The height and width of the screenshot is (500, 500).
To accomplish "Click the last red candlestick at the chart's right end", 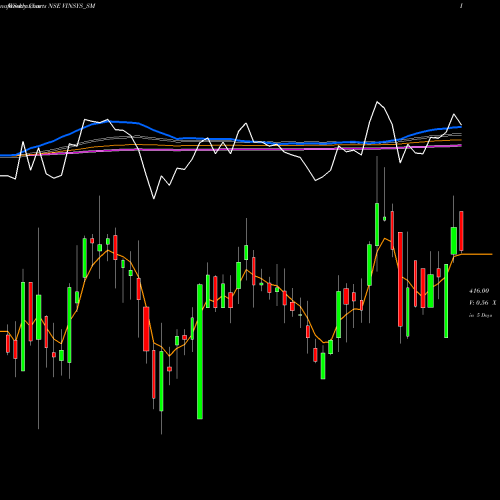I will pyautogui.click(x=461, y=231).
